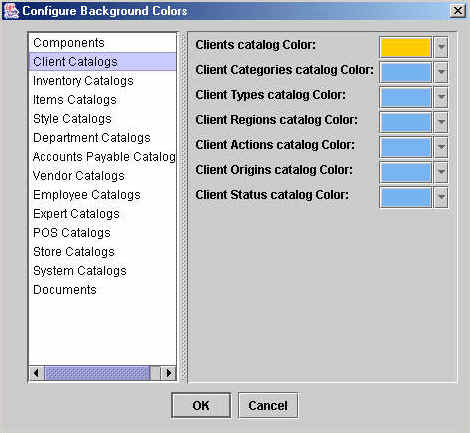Click the horizontal scrollbar thumb of list
Screen dimensions: 470x433
(97, 373)
